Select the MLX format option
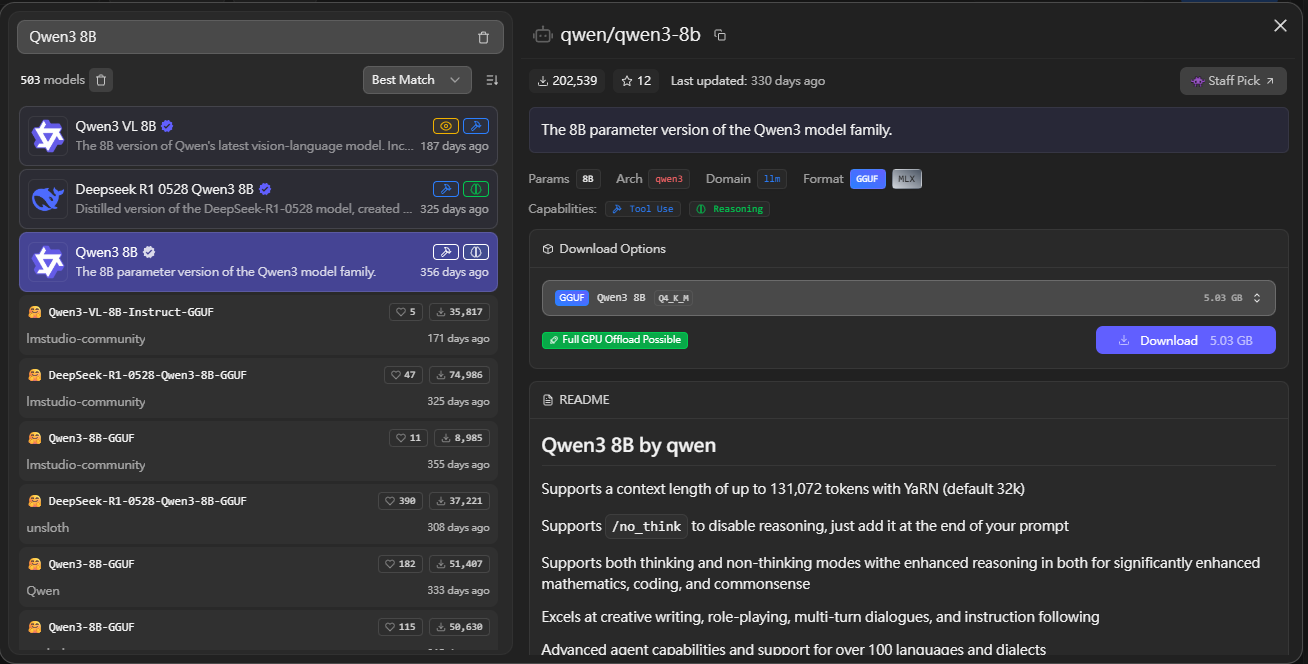1308x664 pixels. pyautogui.click(x=907, y=179)
